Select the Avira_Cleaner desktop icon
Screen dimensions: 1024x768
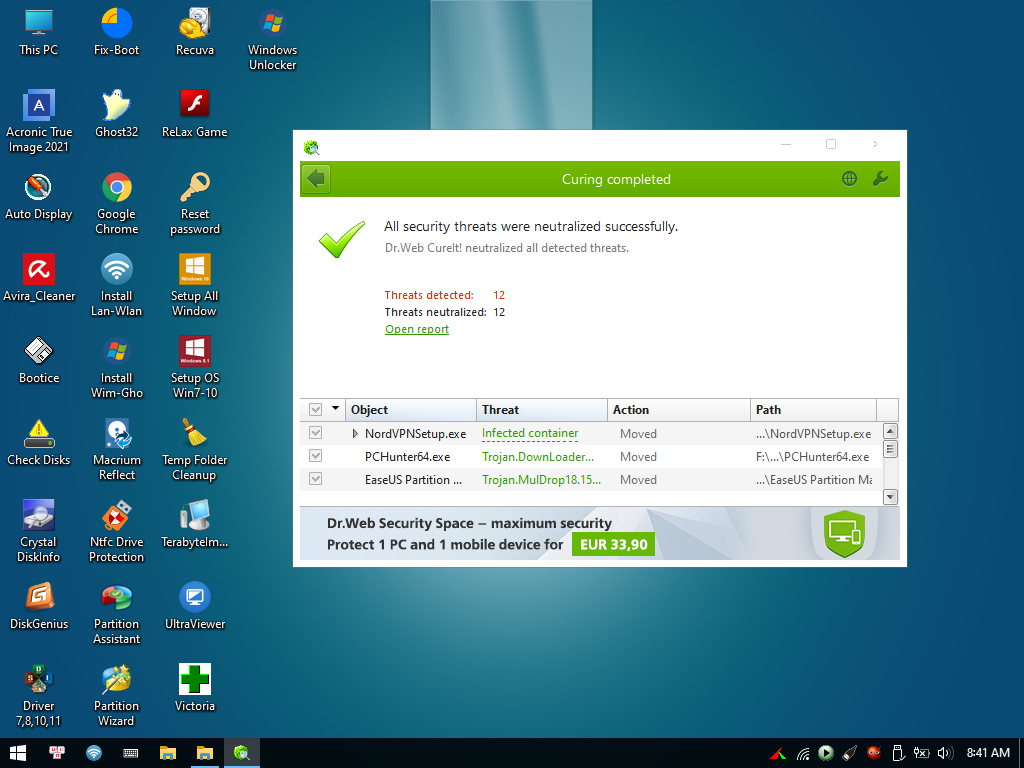coord(39,279)
